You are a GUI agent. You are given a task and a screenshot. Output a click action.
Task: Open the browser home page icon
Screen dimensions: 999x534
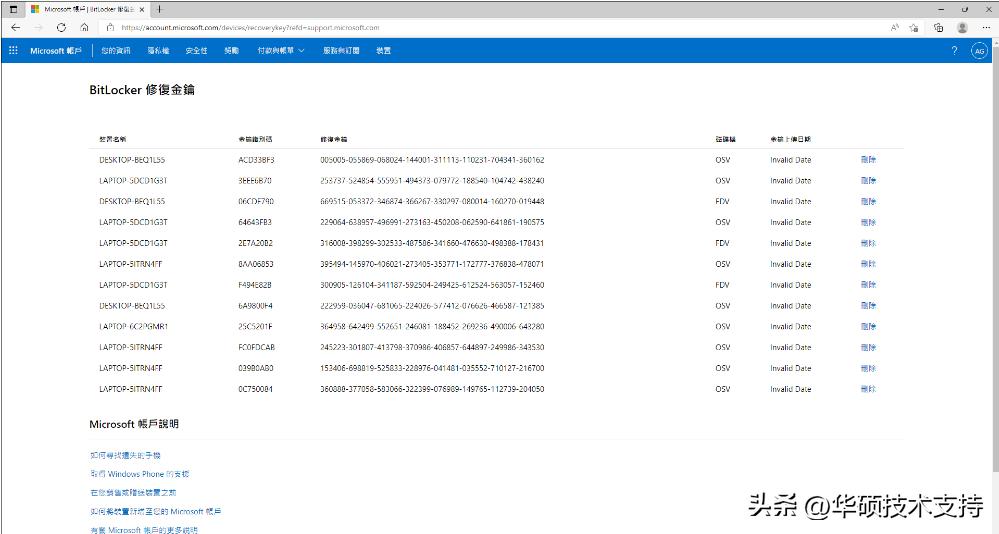[x=84, y=27]
